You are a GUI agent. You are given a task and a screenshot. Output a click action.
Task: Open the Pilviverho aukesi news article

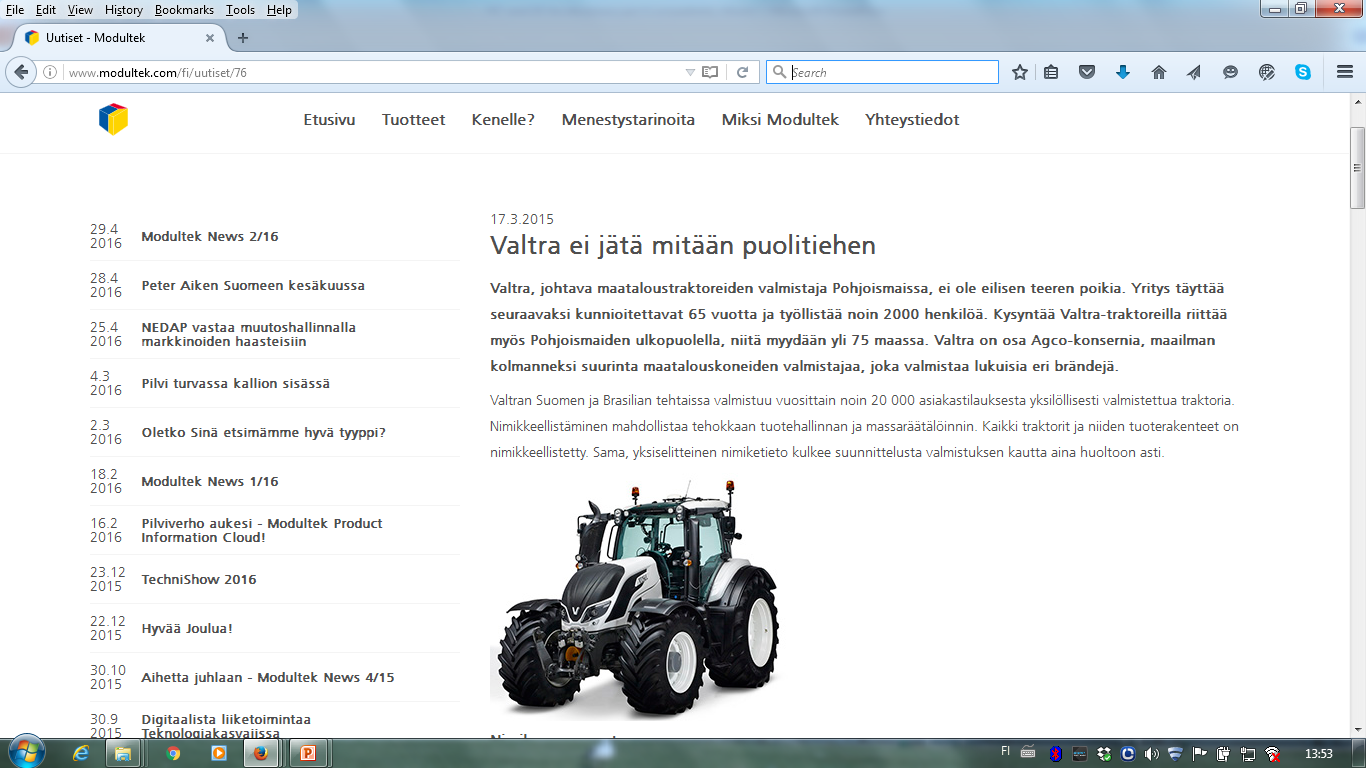262,530
